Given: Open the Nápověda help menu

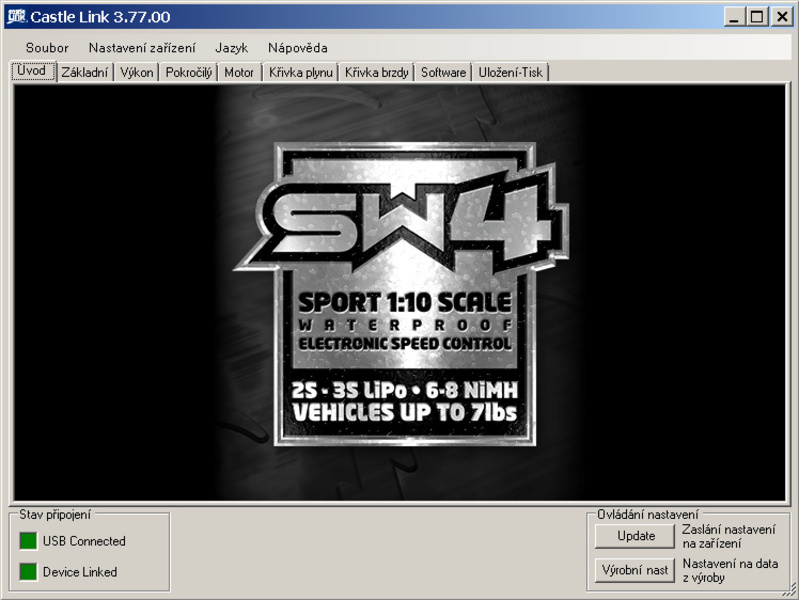Looking at the screenshot, I should click(298, 48).
